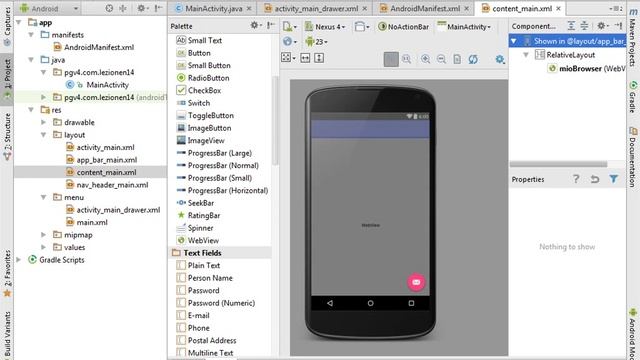Select the Small Button widget in the Palette
This screenshot has width=640, height=360.
[x=203, y=65]
